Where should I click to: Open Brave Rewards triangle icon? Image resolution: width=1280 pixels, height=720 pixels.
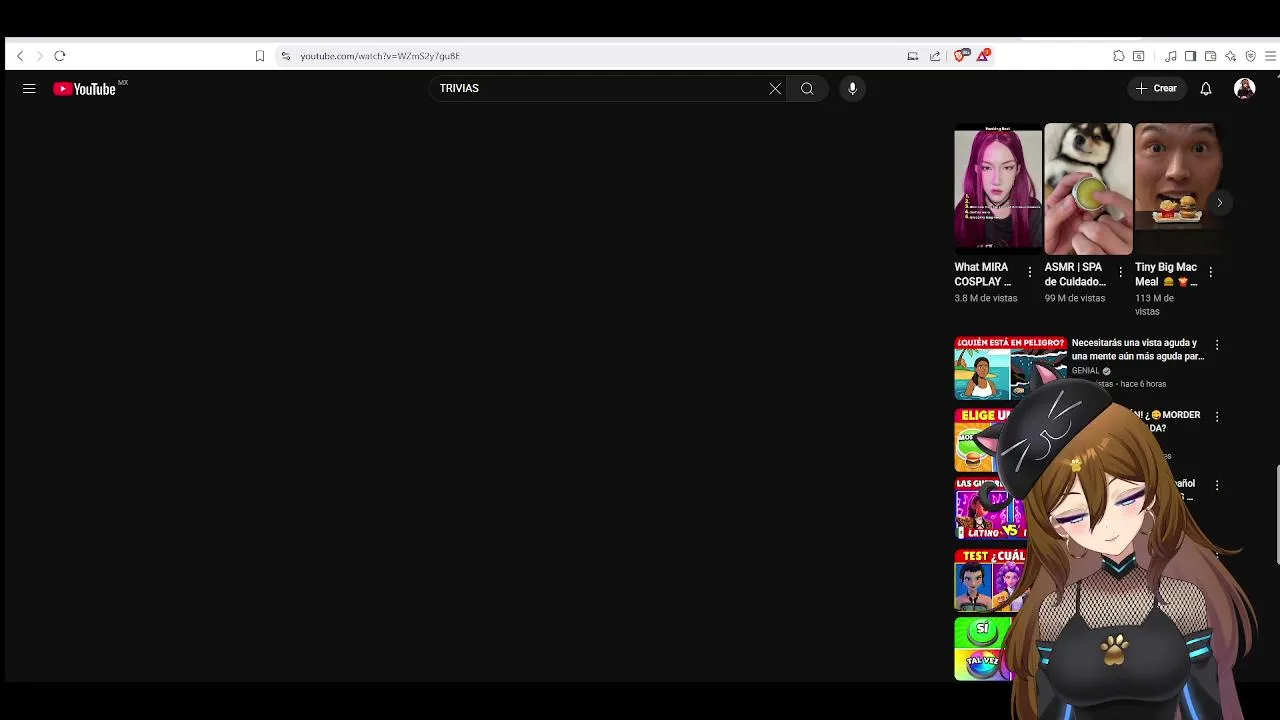point(984,55)
